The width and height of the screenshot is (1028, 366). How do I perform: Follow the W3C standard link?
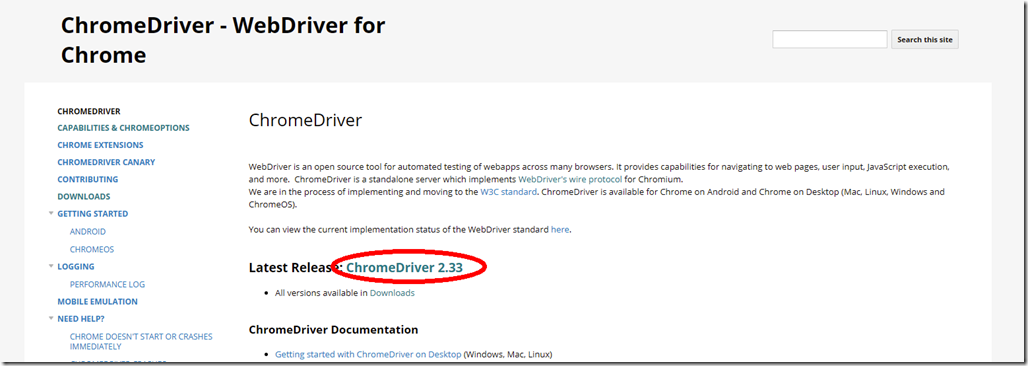point(509,192)
